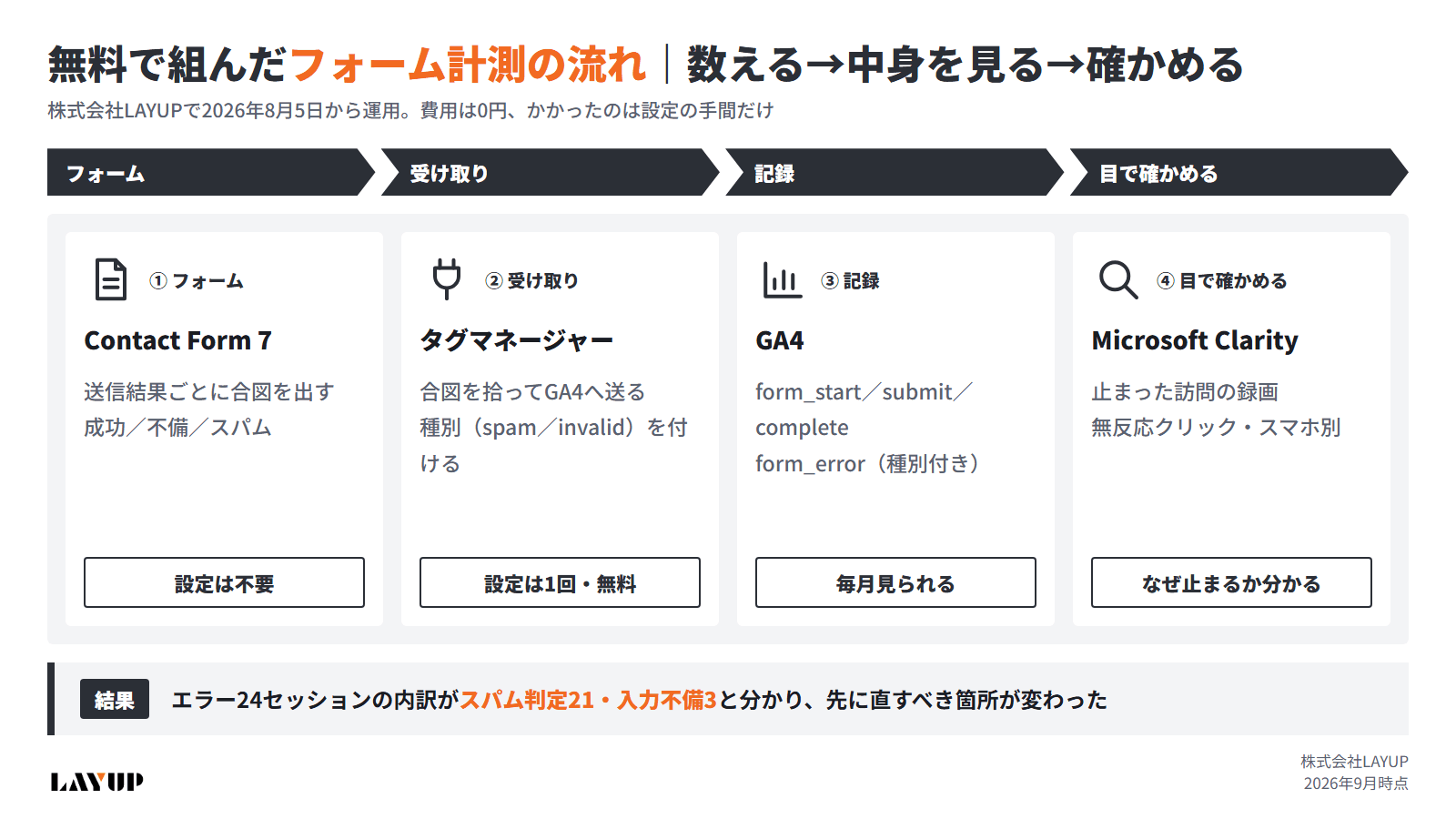Select the フォーム step arrow in the header

pos(210,172)
